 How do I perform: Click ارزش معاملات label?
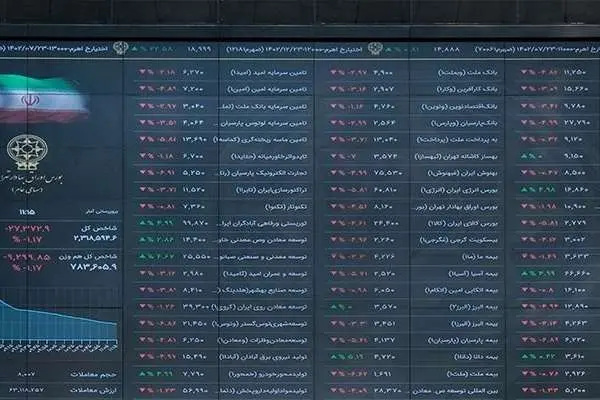pos(93,390)
